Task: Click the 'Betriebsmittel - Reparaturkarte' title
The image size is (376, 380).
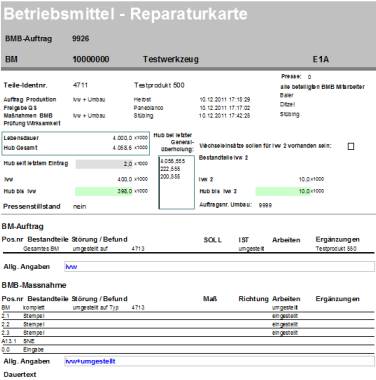Action: pos(126,14)
